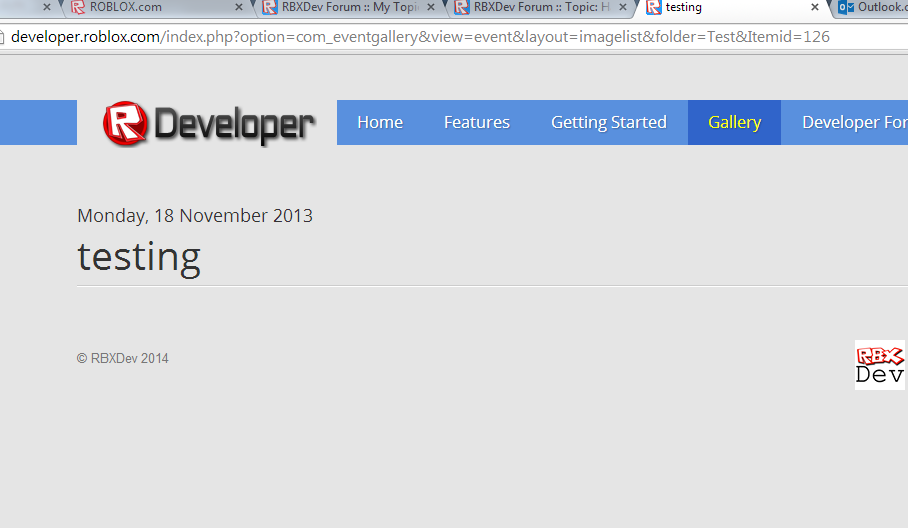Viewport: 908px width, 528px height.
Task: Open the Features menu item
Action: (477, 122)
